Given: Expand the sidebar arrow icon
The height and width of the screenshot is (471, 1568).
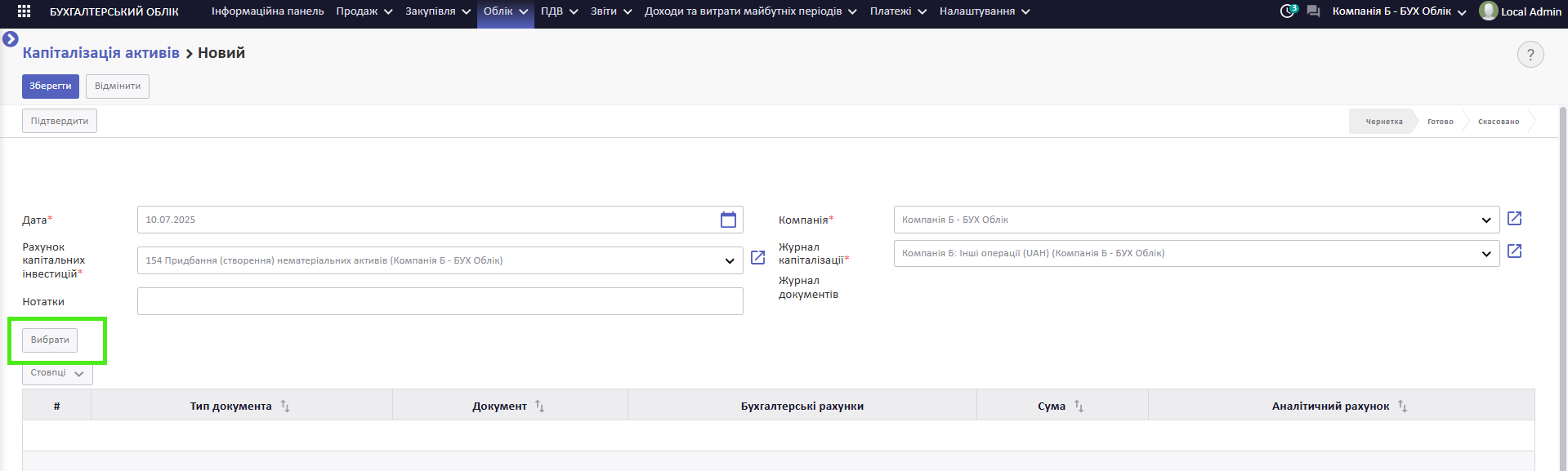Looking at the screenshot, I should coord(11,38).
